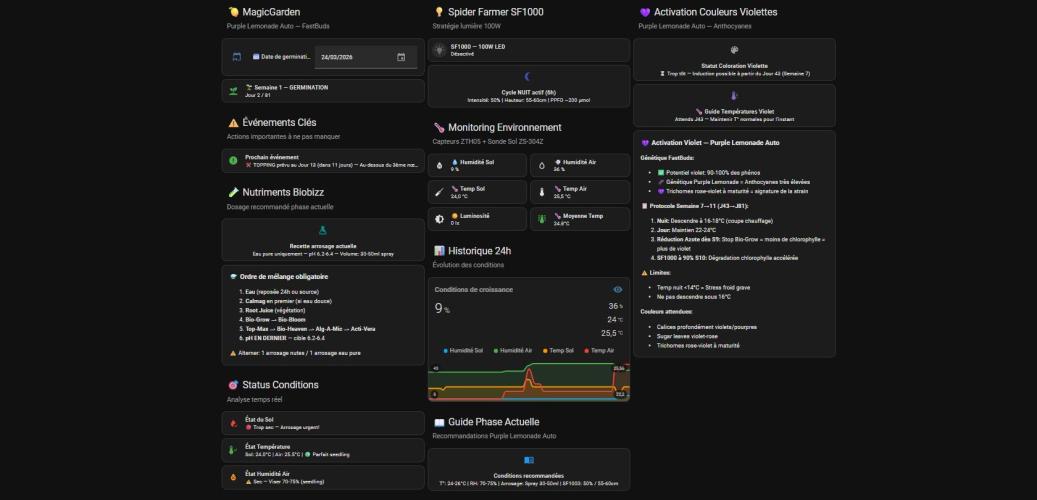Click the 24/03/2026 germination date field
1037x500 pixels.
click(x=366, y=58)
